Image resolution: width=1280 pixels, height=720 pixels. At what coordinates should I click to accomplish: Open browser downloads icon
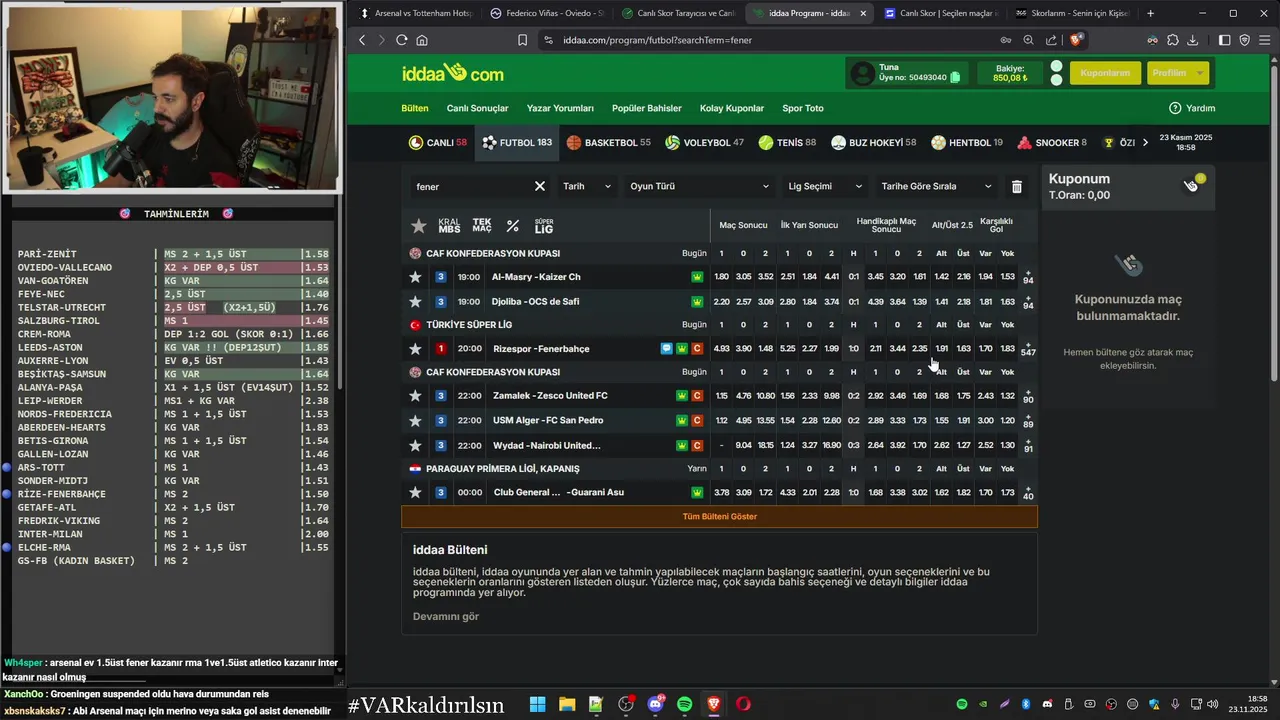click(x=1193, y=40)
